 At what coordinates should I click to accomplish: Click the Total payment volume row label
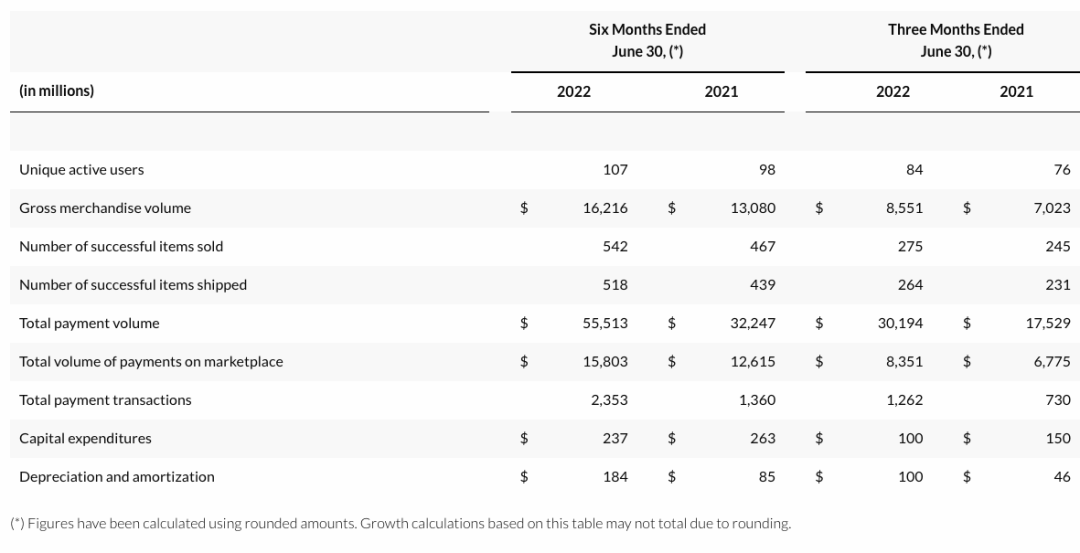tap(89, 323)
